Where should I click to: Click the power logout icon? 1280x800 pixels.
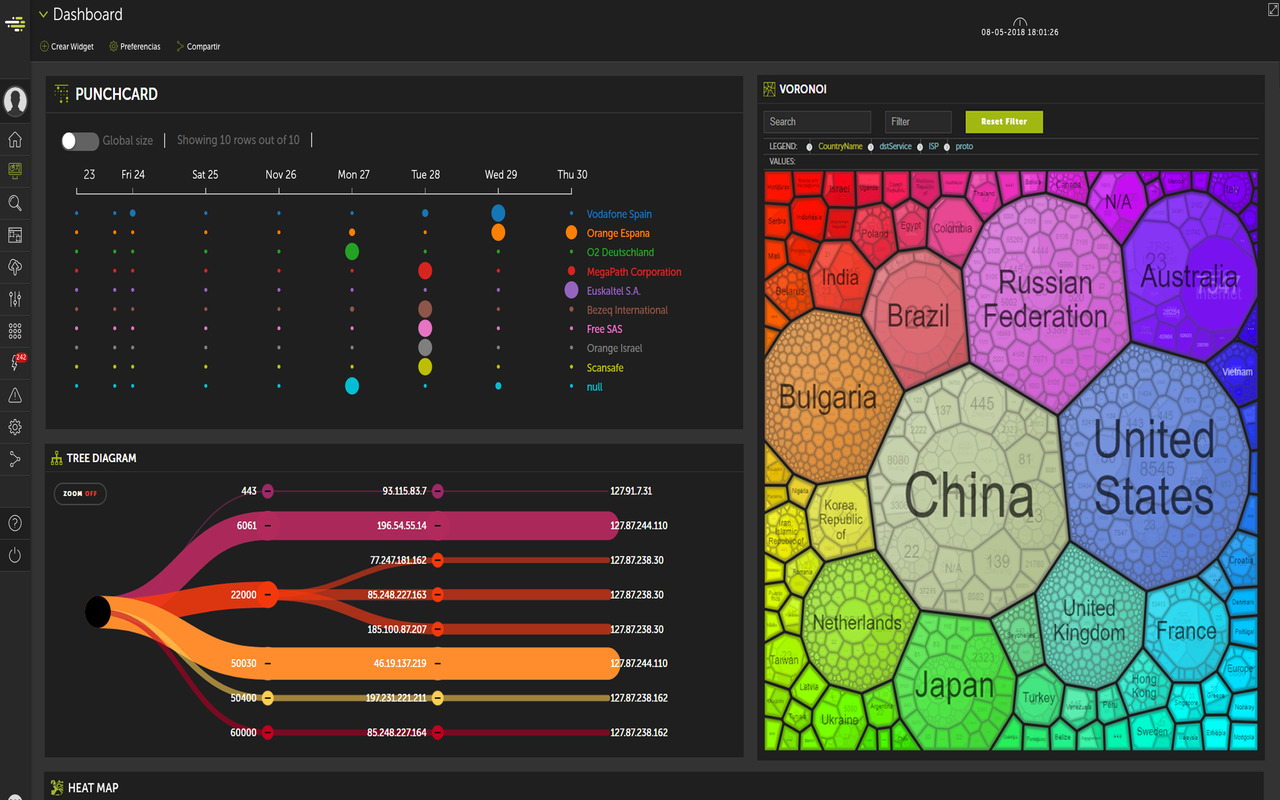pyautogui.click(x=15, y=555)
